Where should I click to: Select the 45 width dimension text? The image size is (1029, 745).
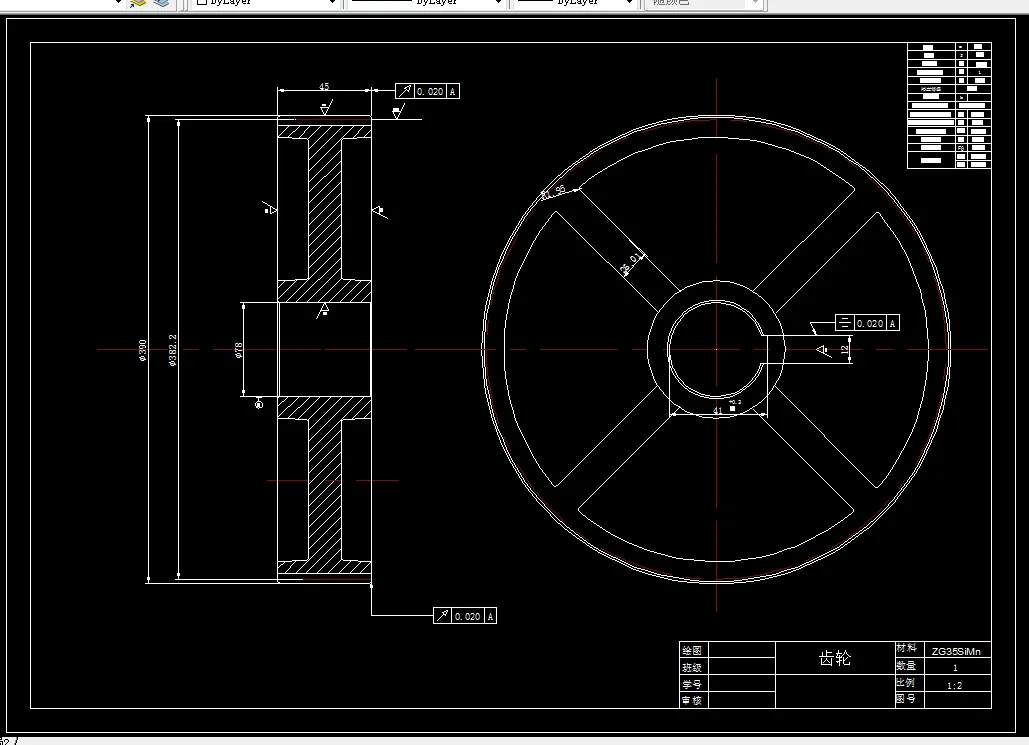[324, 86]
